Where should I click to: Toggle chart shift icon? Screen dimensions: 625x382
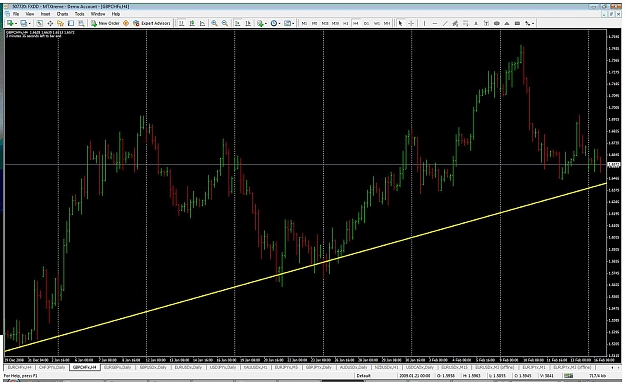[248, 23]
